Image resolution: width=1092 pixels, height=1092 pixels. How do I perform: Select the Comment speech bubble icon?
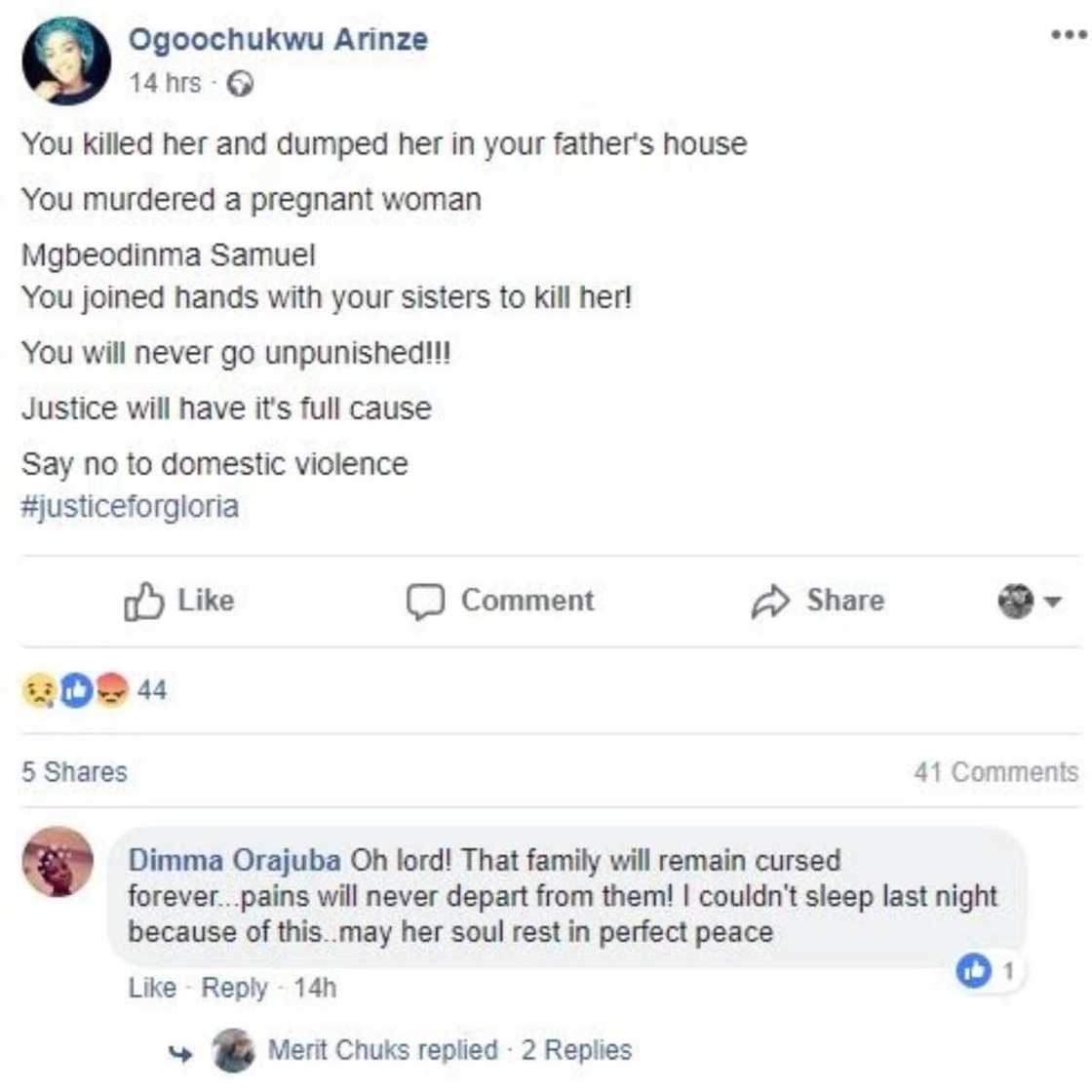[x=423, y=601]
